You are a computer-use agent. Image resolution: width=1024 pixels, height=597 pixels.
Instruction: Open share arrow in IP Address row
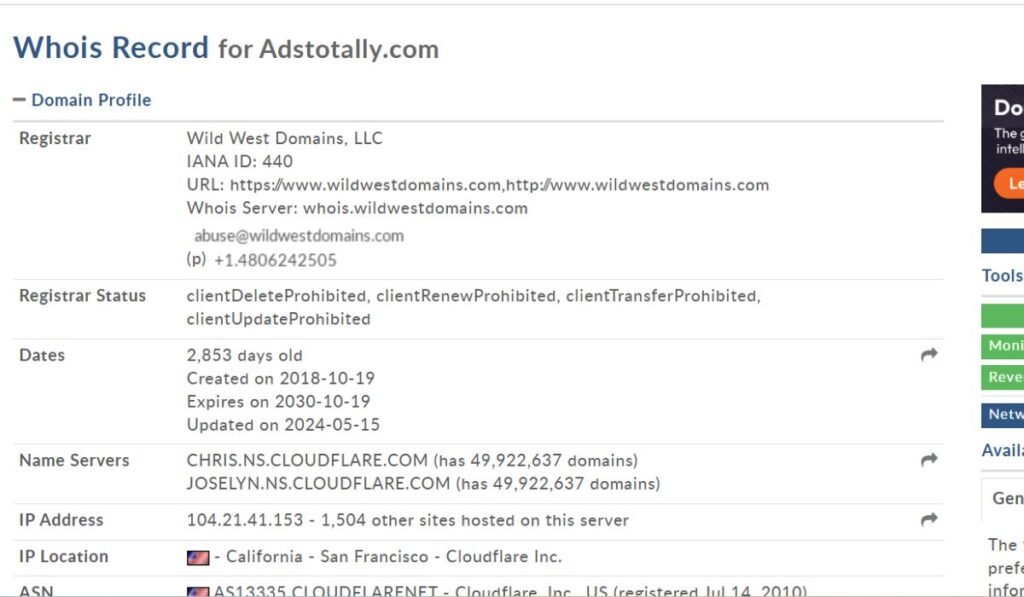click(x=929, y=519)
